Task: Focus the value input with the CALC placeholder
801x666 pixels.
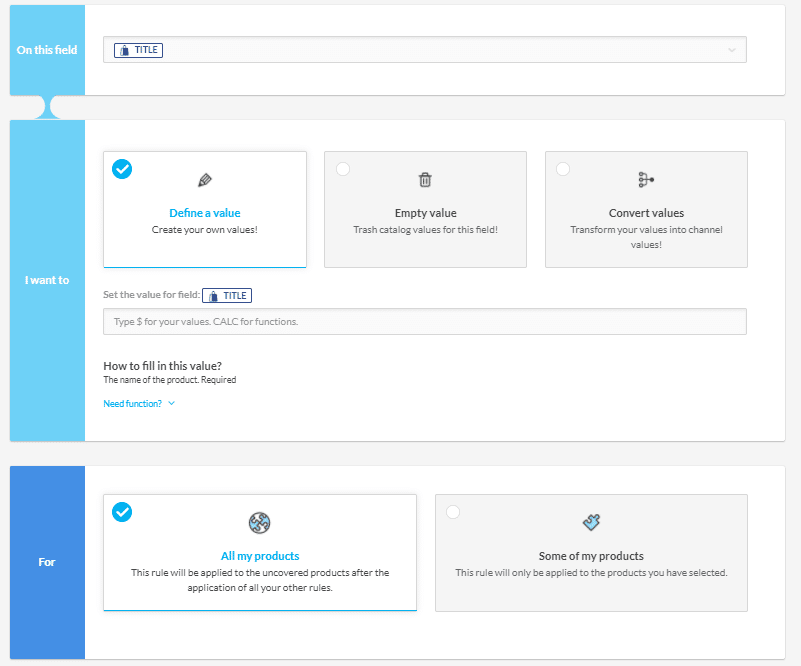Action: pos(425,321)
